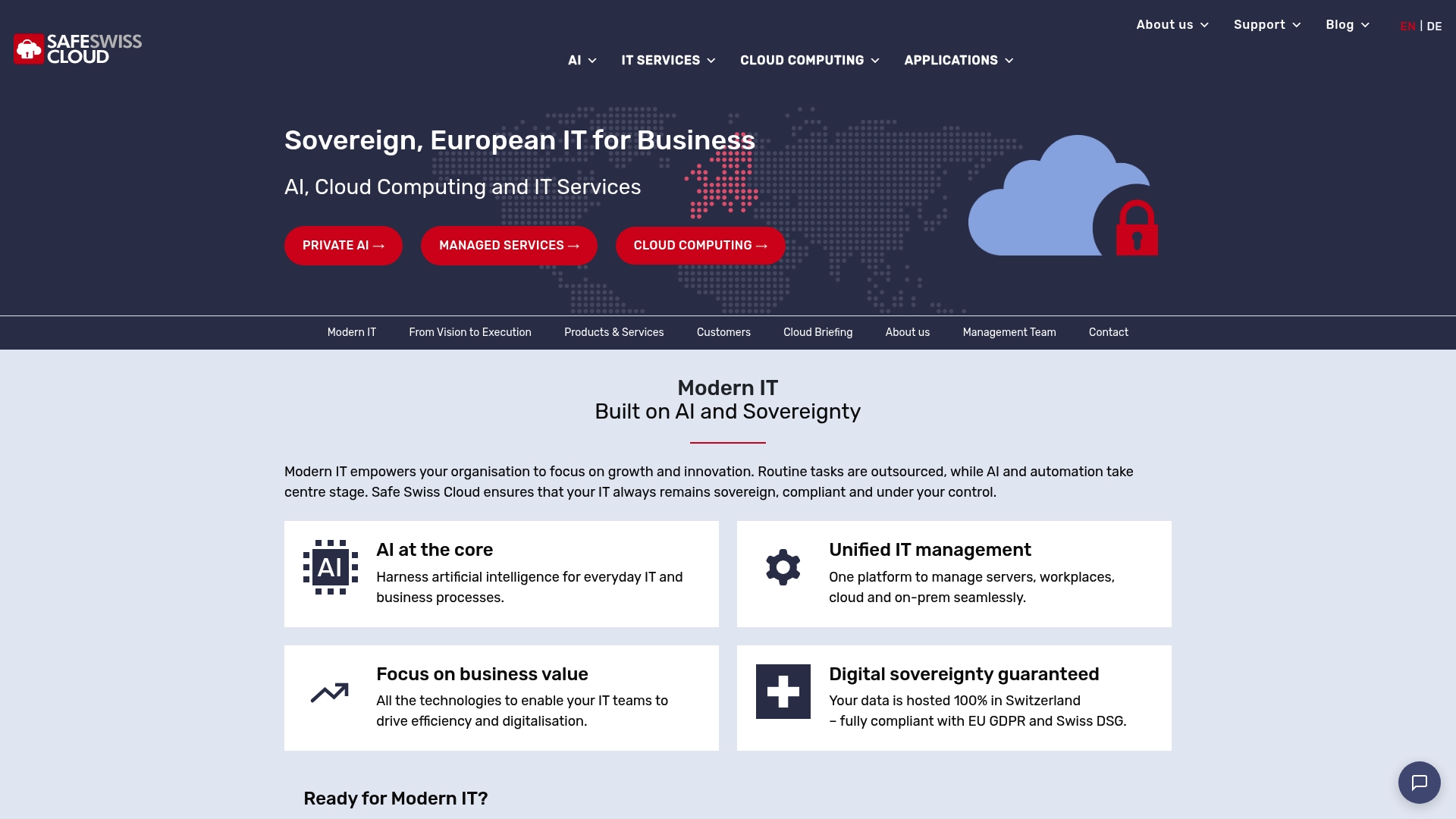Click the AI, Cloud Computing and IT Services tagline
Image resolution: width=1456 pixels, height=819 pixels.
[x=463, y=187]
